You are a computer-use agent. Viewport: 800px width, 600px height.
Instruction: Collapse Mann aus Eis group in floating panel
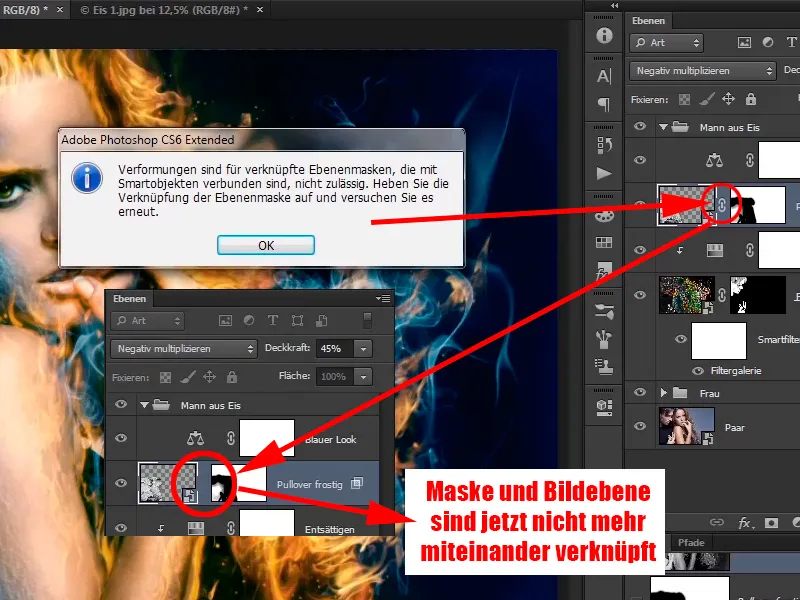(144, 405)
